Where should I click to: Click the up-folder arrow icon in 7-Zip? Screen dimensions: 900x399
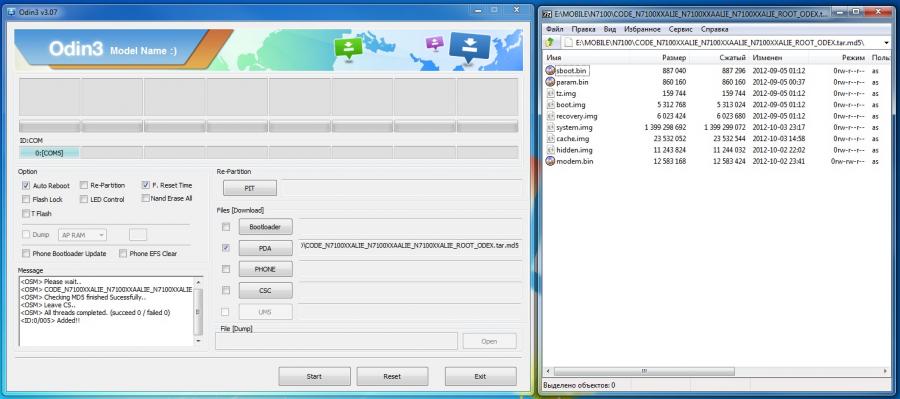pos(550,42)
